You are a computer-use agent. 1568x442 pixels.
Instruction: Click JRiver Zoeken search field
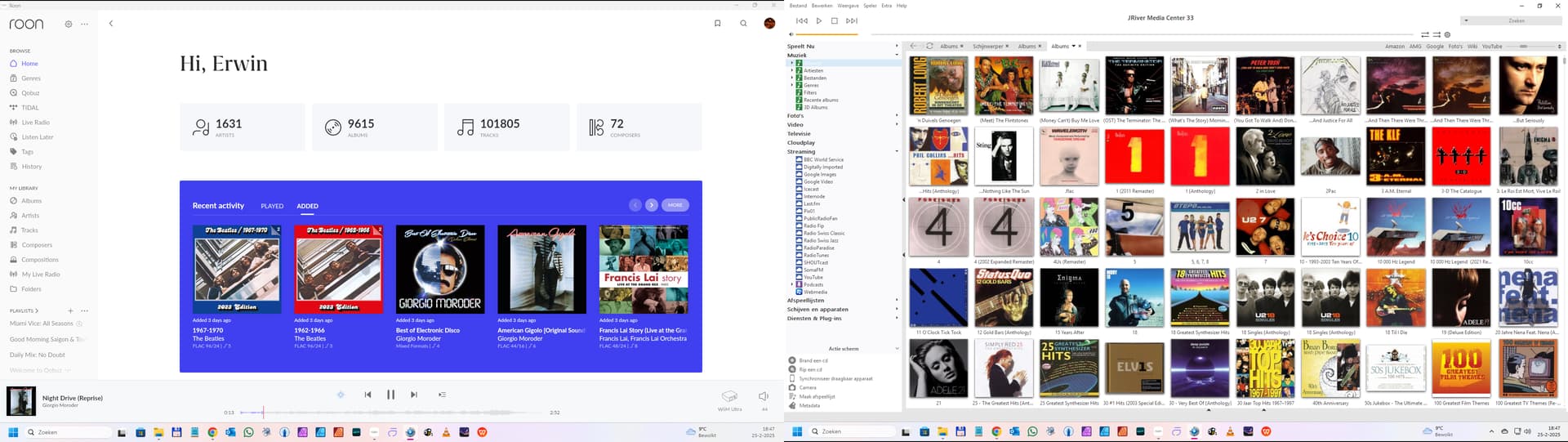pyautogui.click(x=1510, y=20)
